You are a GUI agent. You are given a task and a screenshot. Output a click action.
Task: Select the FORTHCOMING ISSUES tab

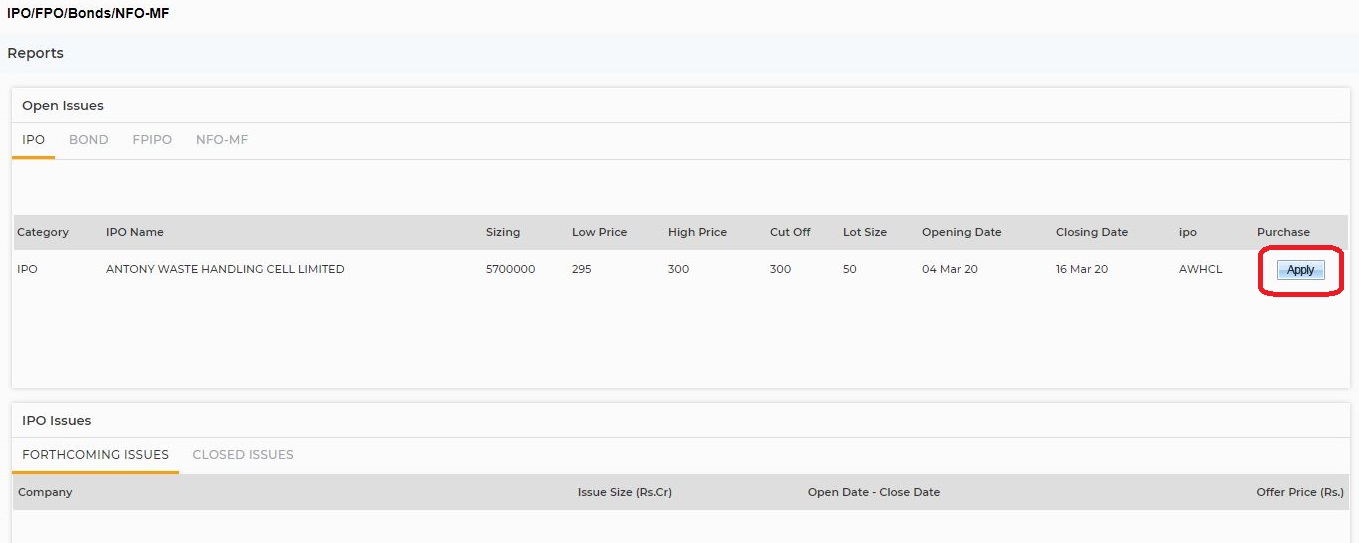click(x=95, y=455)
